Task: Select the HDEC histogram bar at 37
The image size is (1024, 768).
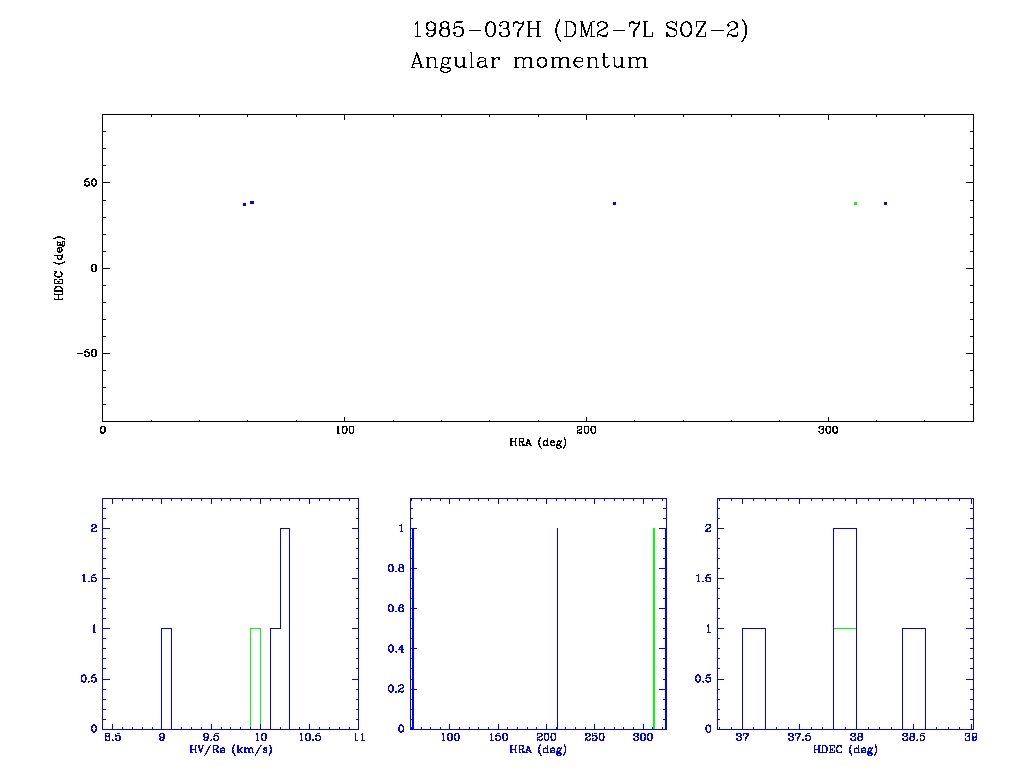Action: pyautogui.click(x=754, y=678)
